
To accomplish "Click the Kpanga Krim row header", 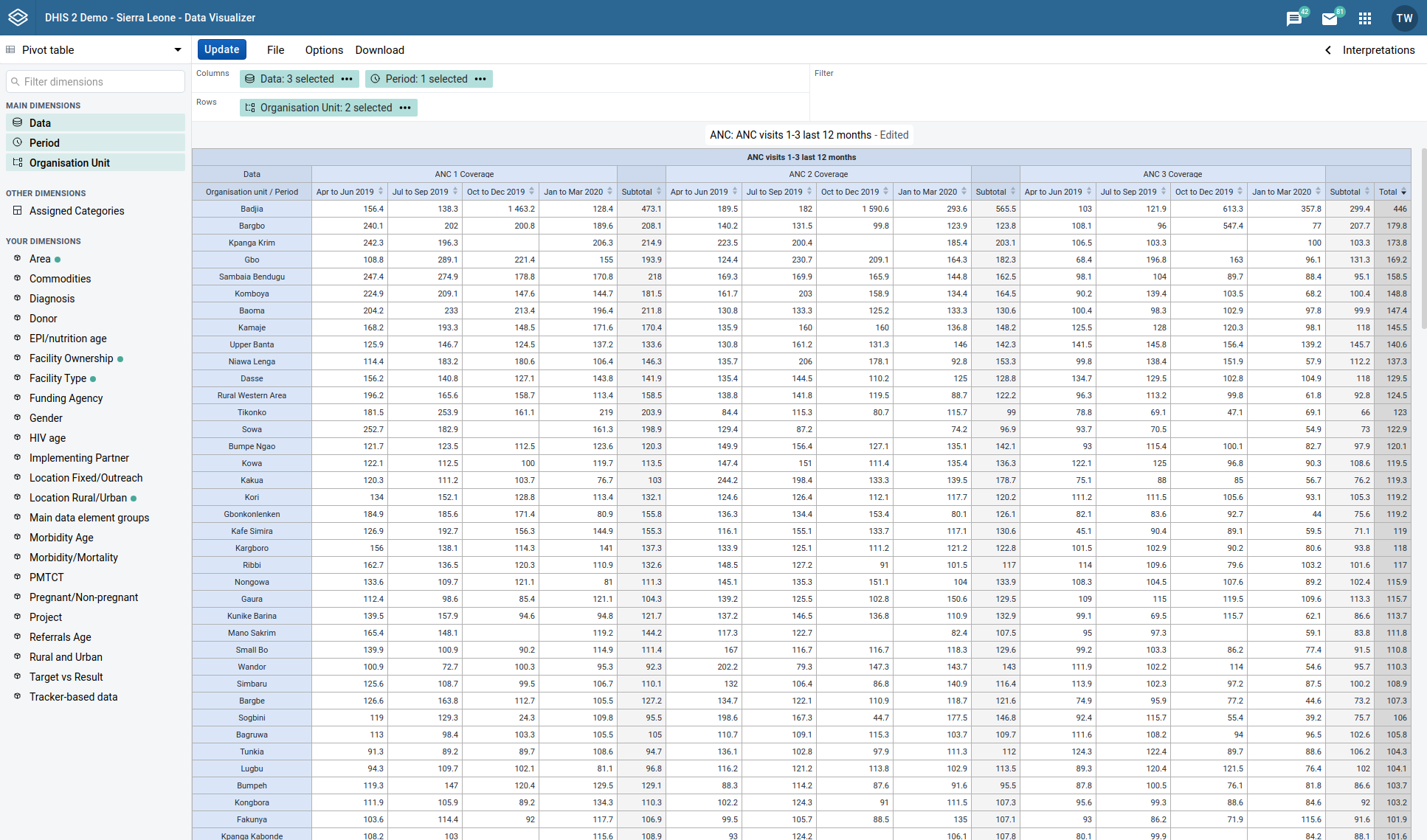I will coord(252,243).
